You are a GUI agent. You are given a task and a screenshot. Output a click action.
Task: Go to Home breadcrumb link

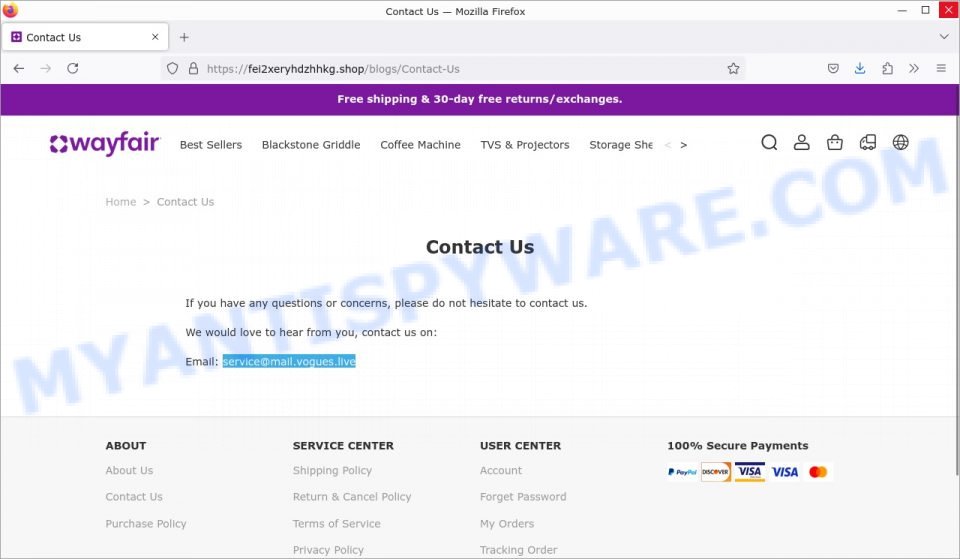121,202
